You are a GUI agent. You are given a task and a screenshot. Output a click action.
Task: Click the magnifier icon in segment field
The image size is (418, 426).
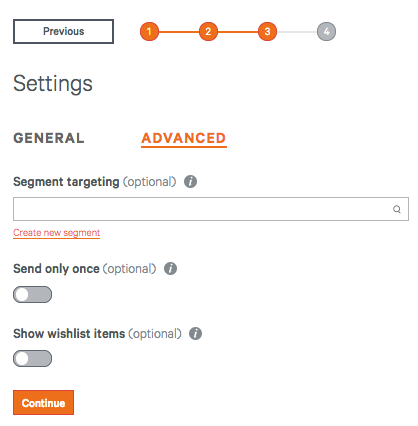(397, 209)
